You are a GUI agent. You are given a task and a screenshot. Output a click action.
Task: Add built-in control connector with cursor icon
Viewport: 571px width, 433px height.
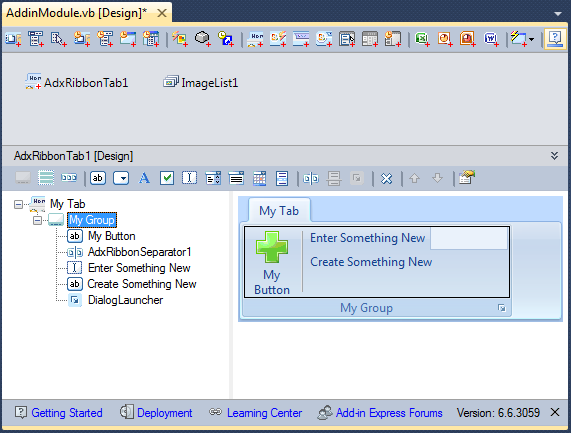[x=59, y=39]
